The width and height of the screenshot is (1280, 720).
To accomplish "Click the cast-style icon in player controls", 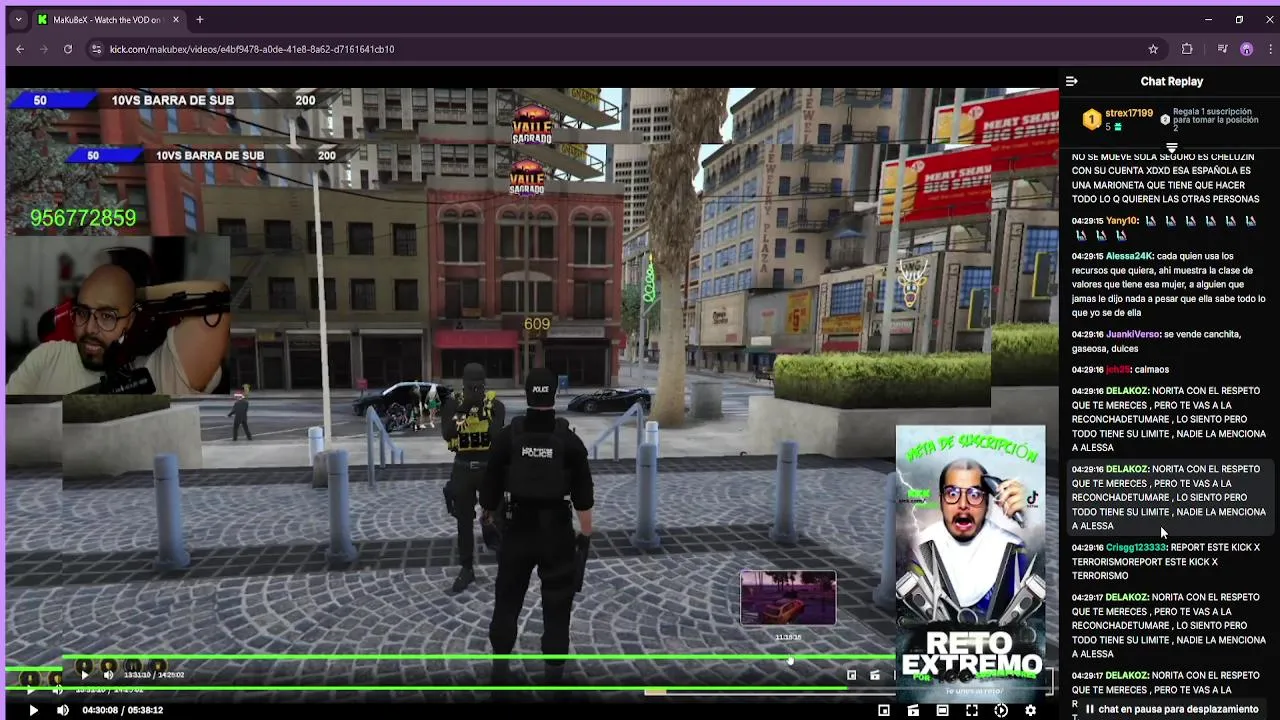I will pos(913,710).
